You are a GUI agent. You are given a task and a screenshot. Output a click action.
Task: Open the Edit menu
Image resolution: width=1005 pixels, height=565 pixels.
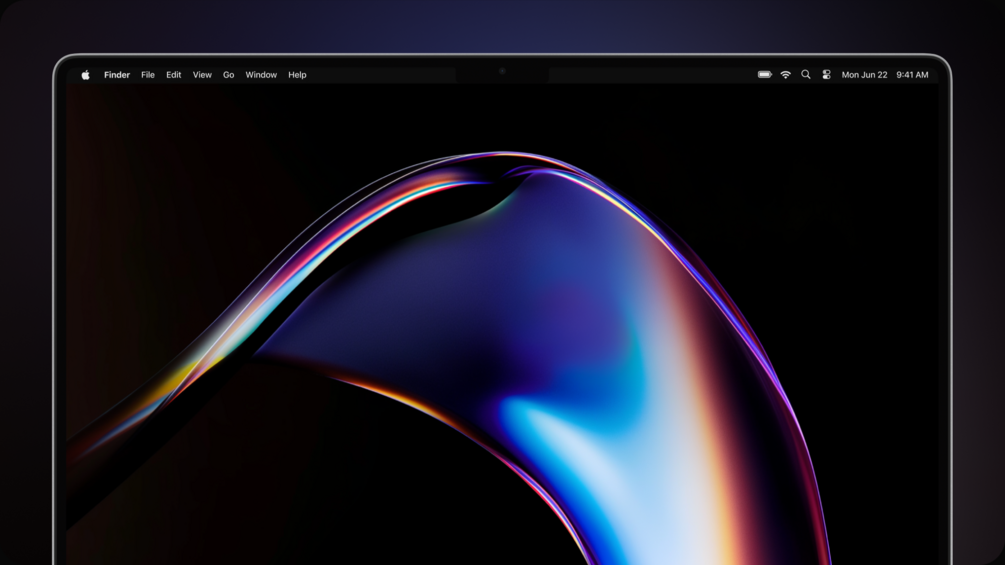[x=173, y=75]
